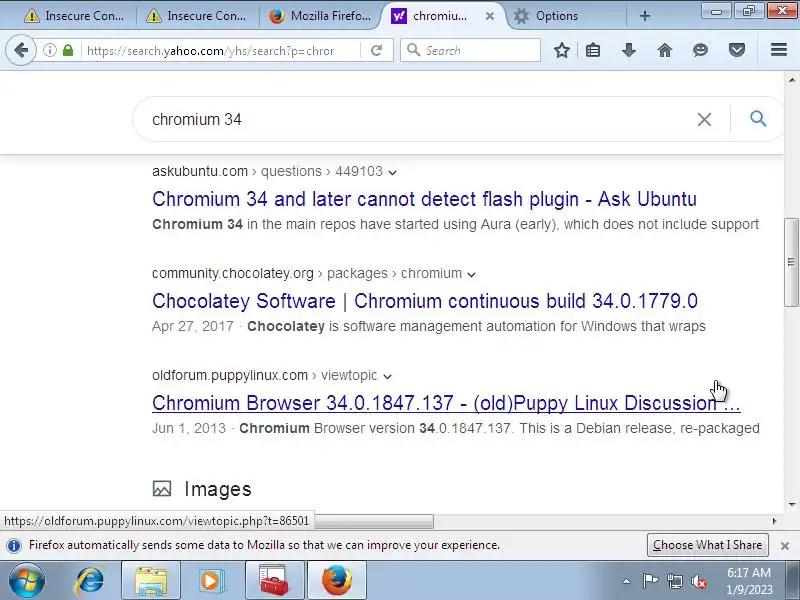Open a new tab with plus button
This screenshot has width=800, height=600.
click(x=644, y=16)
